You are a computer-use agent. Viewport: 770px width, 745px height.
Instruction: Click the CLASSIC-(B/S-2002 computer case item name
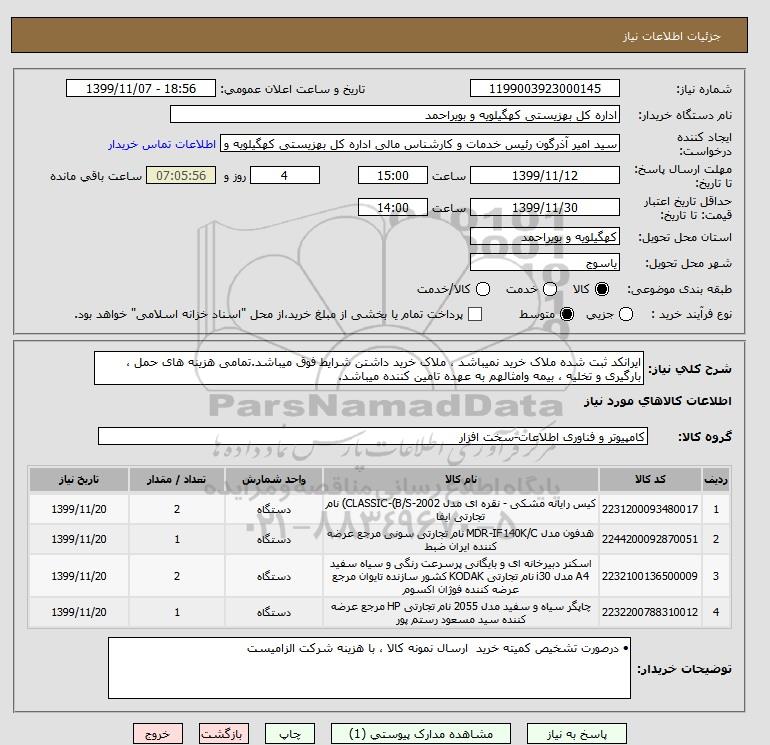(461, 510)
